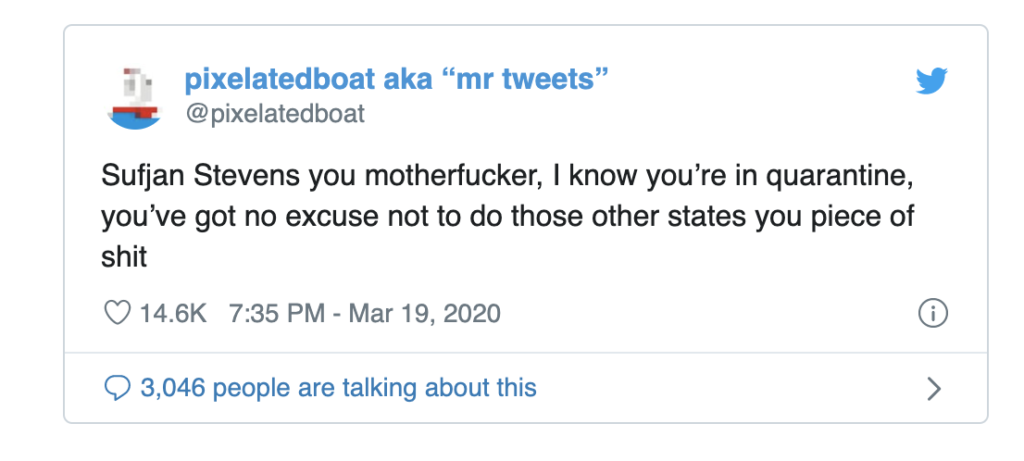The width and height of the screenshot is (1024, 461).
Task: Click the 7:35 PM - Mar 19, 2020 timestamp
Action: click(x=365, y=313)
